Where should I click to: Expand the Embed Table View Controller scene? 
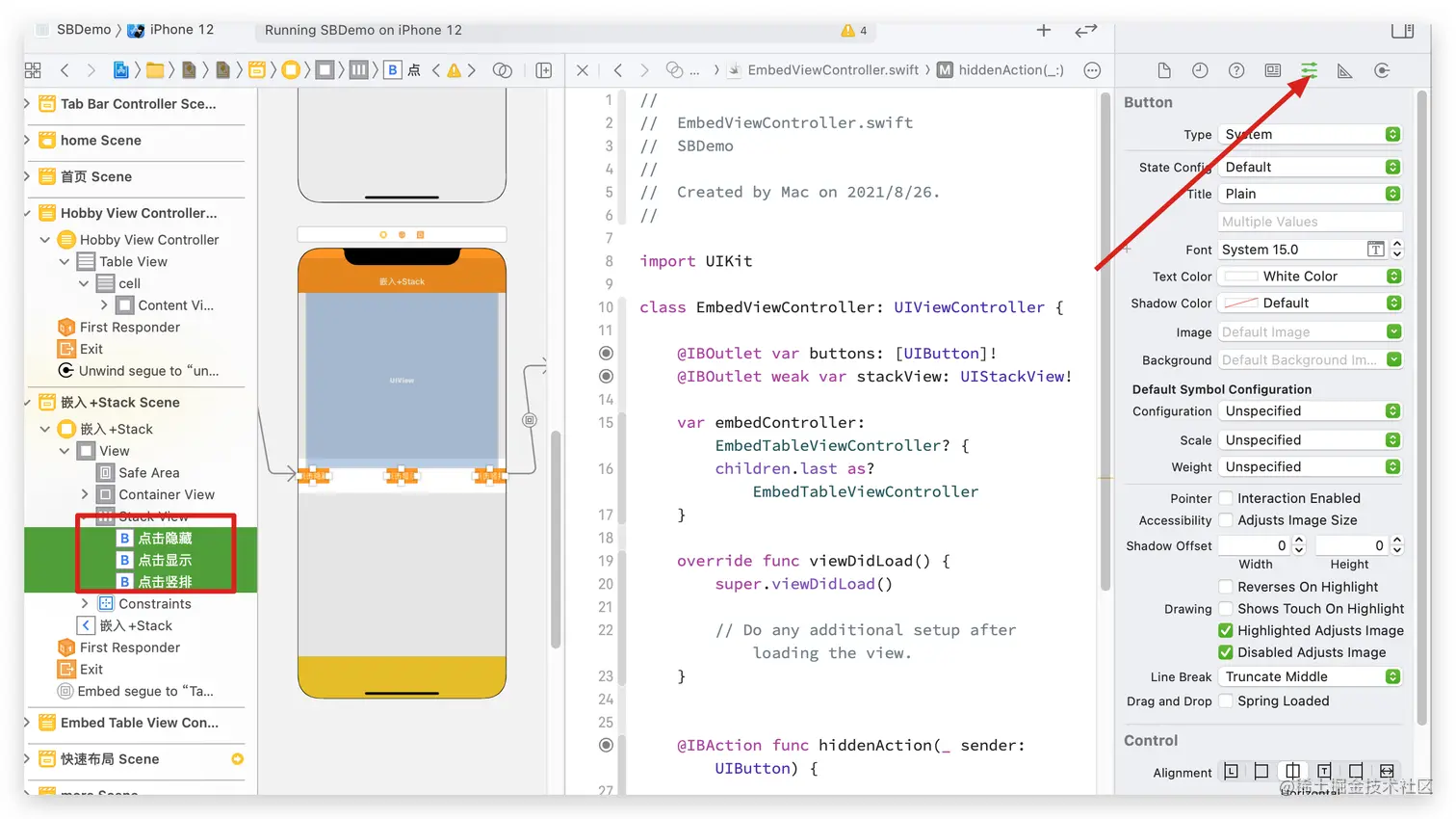tap(27, 723)
